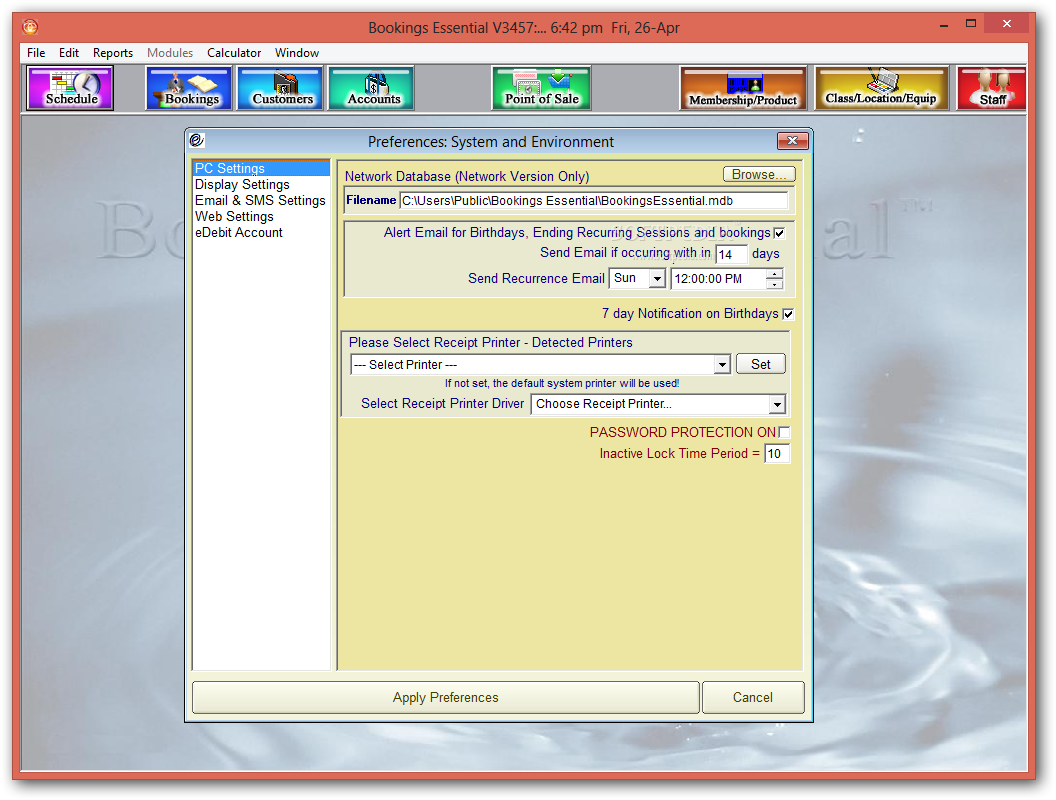Close the Preferences dialog with X
The image size is (1056, 800).
point(793,140)
